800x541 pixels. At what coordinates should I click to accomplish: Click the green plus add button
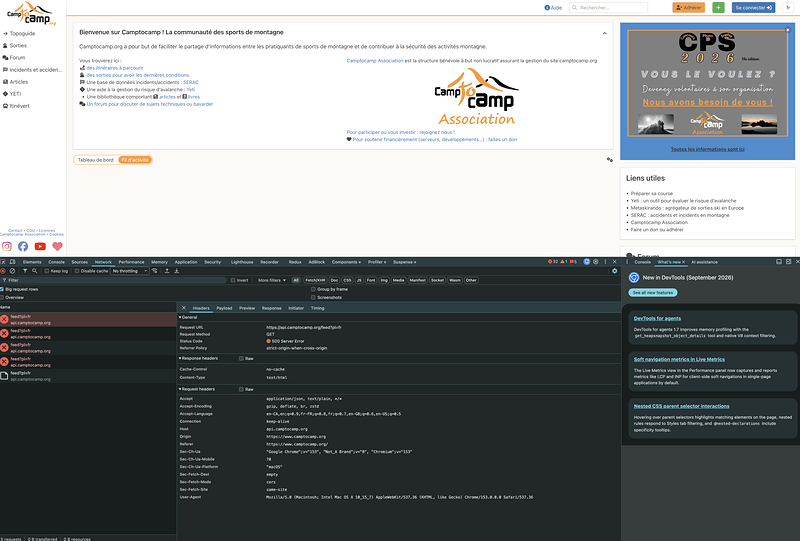tap(718, 8)
